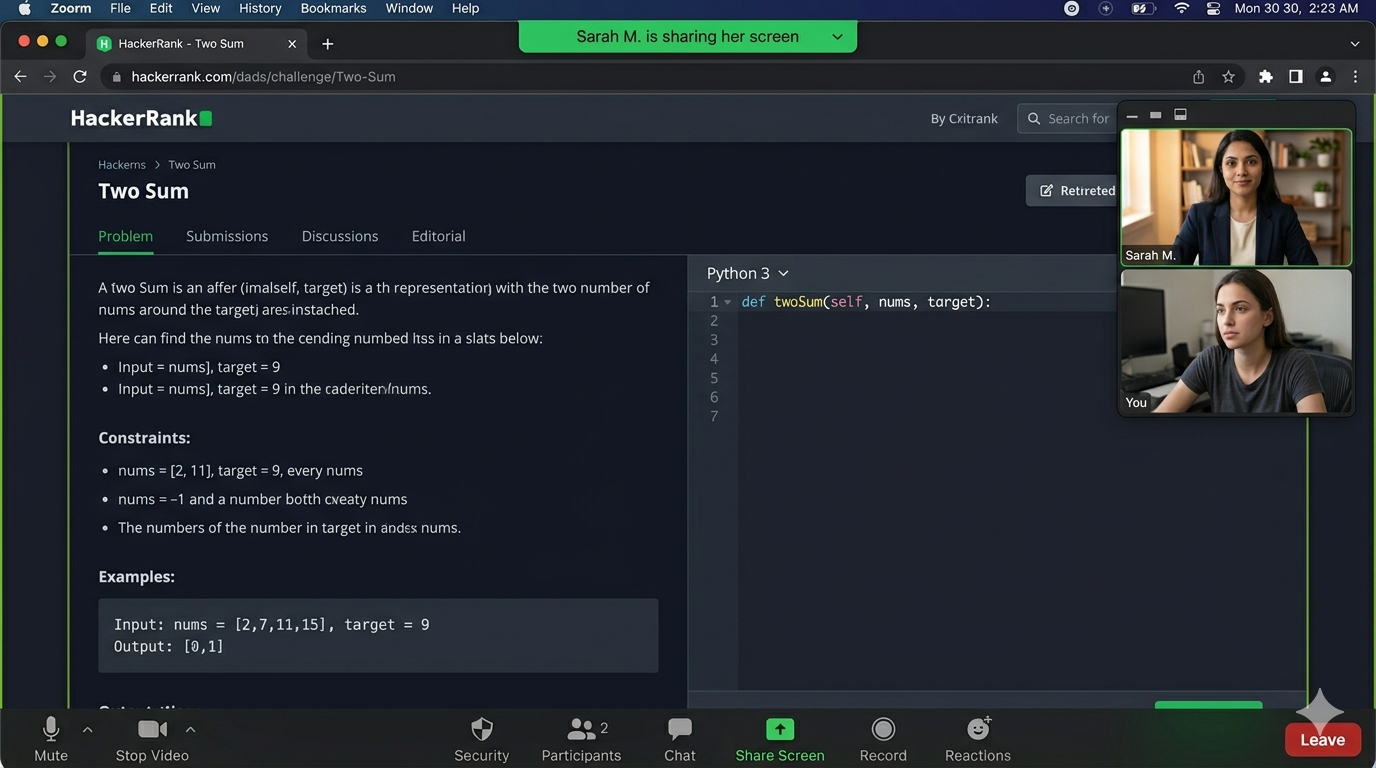
Task: Leave the meeting
Action: [1322, 740]
